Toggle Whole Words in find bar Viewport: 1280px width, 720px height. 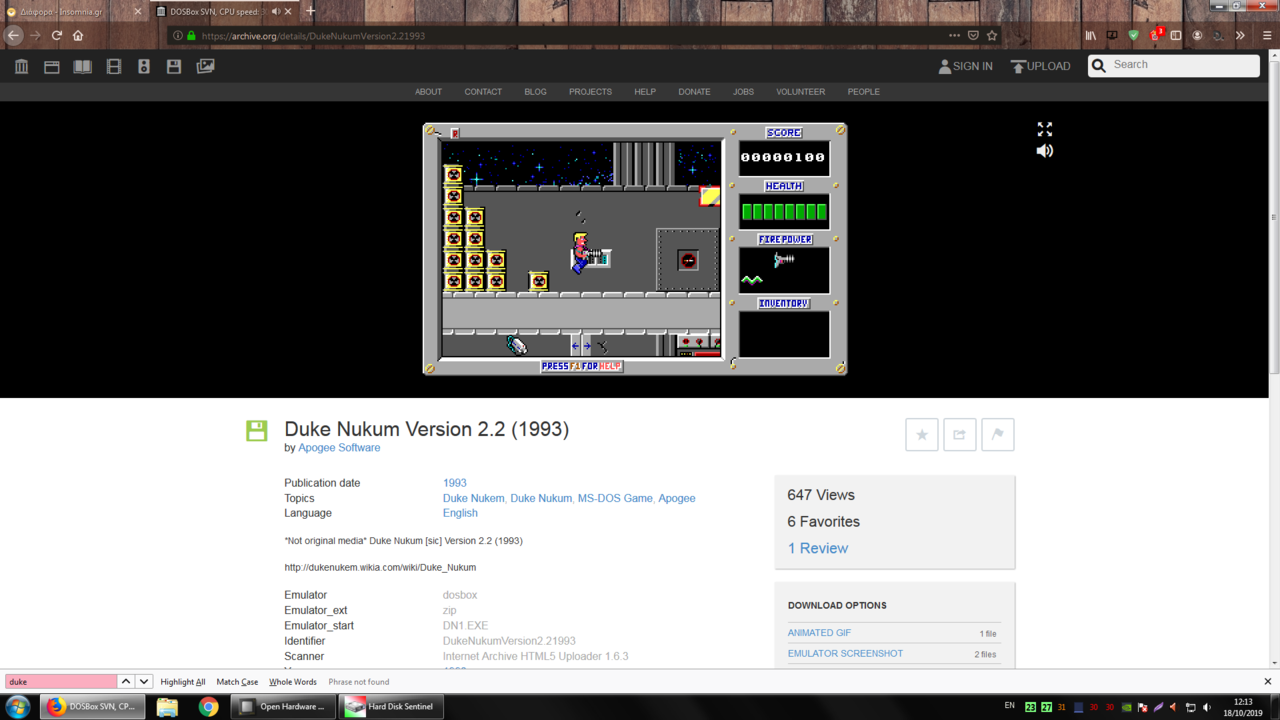(x=293, y=682)
